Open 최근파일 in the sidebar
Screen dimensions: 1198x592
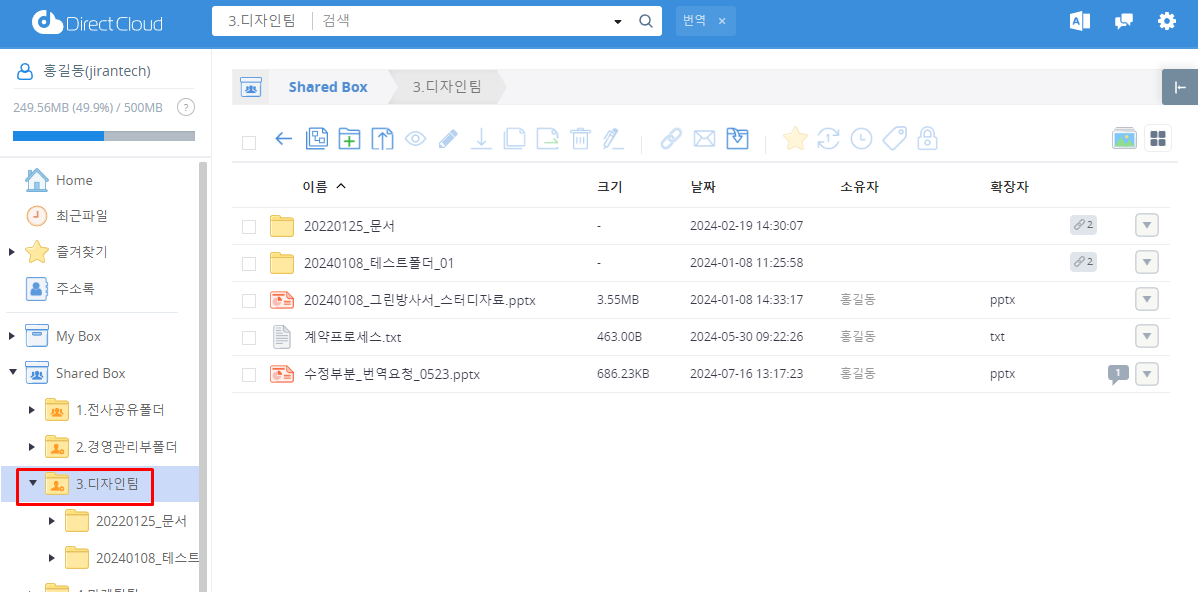[x=81, y=216]
